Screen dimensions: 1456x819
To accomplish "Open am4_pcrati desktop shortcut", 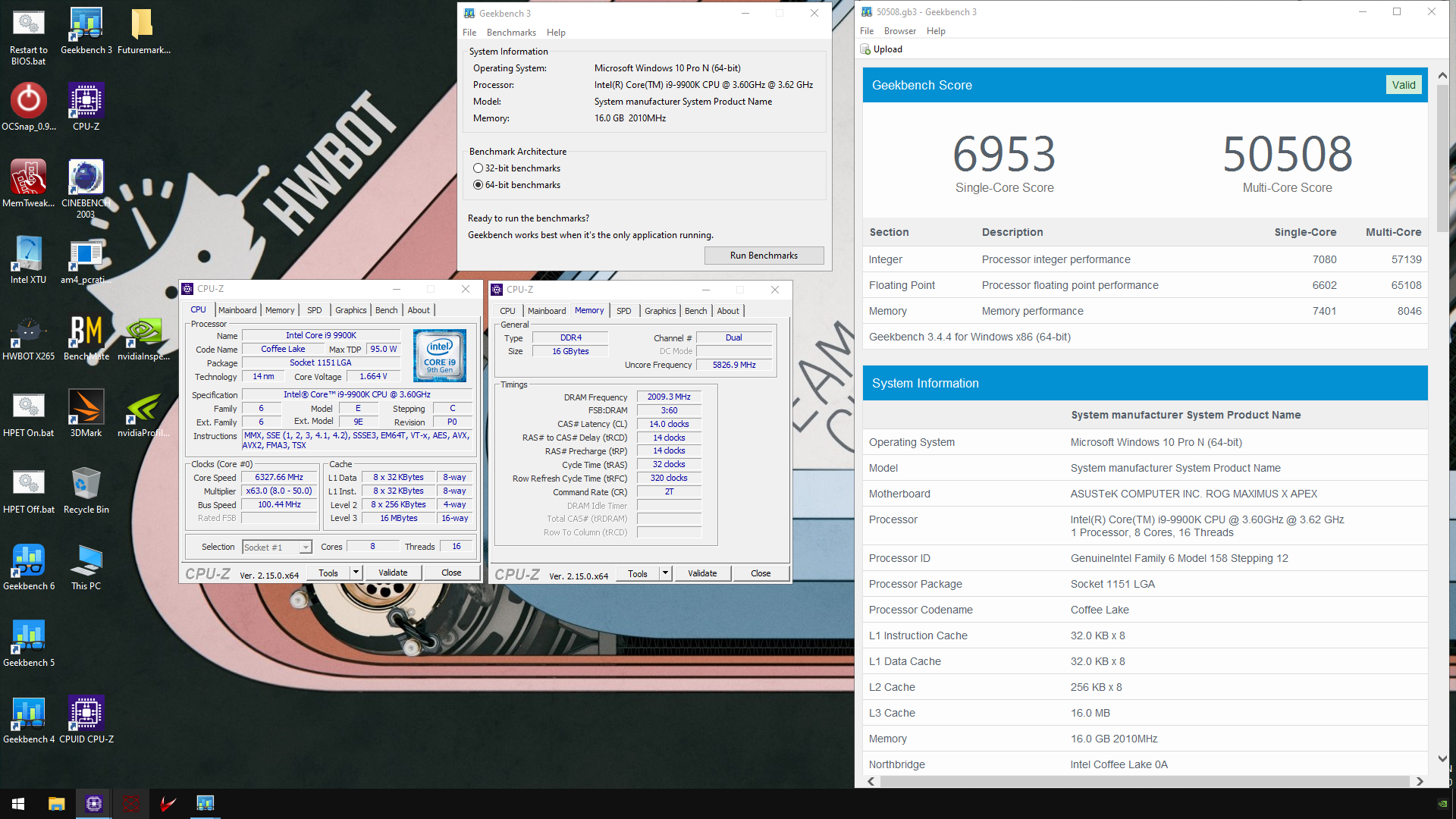I will 86,260.
